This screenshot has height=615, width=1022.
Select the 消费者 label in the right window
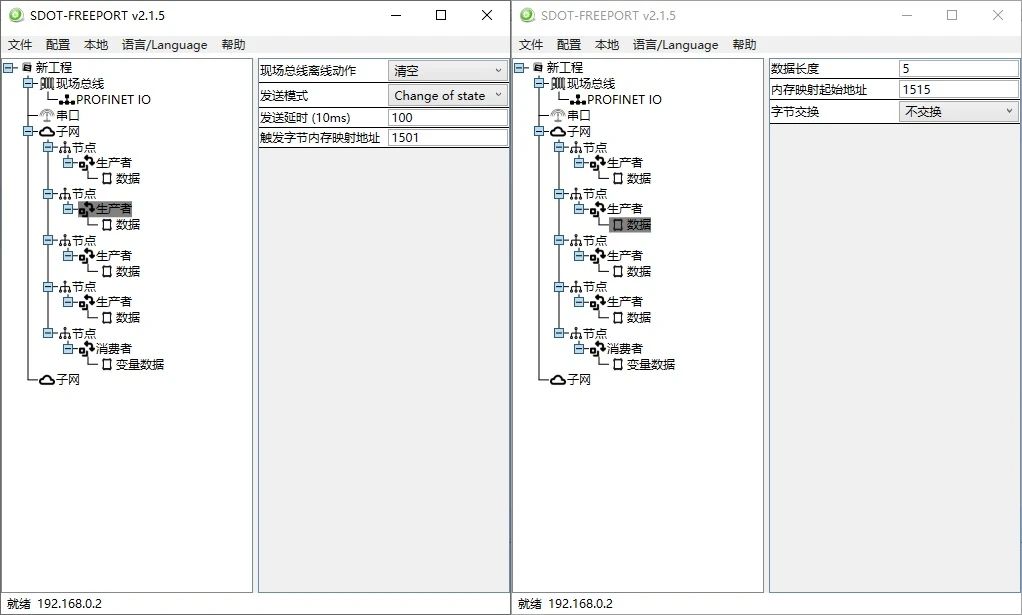(x=625, y=349)
